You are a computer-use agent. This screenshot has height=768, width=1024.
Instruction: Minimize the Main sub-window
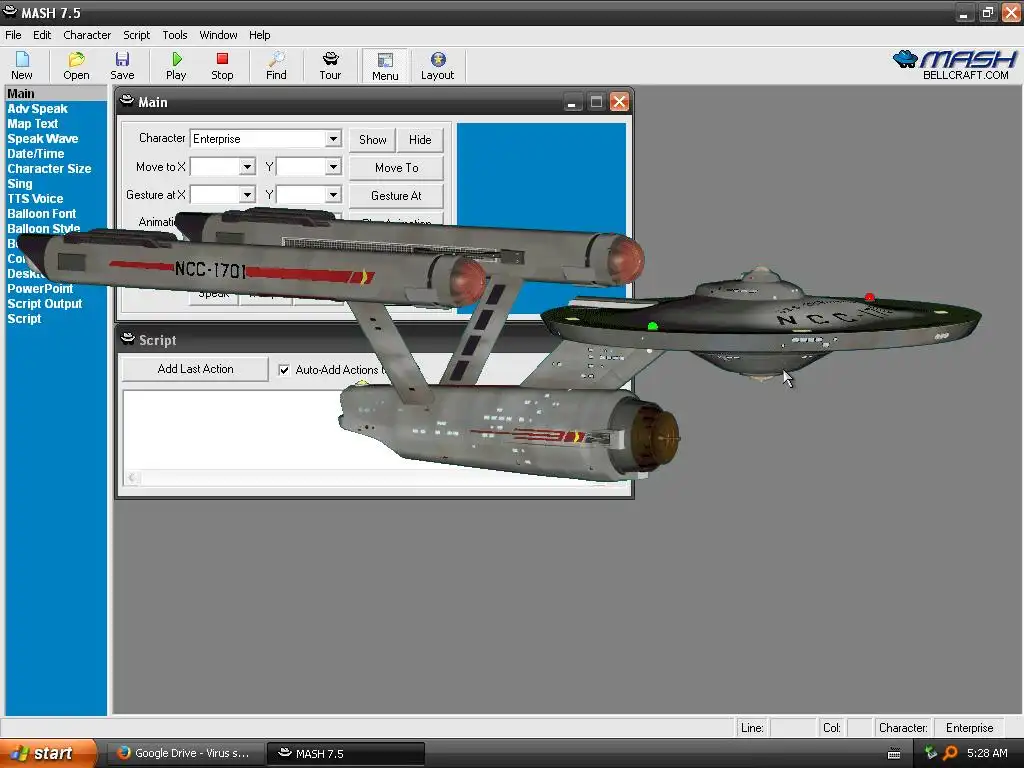(572, 102)
